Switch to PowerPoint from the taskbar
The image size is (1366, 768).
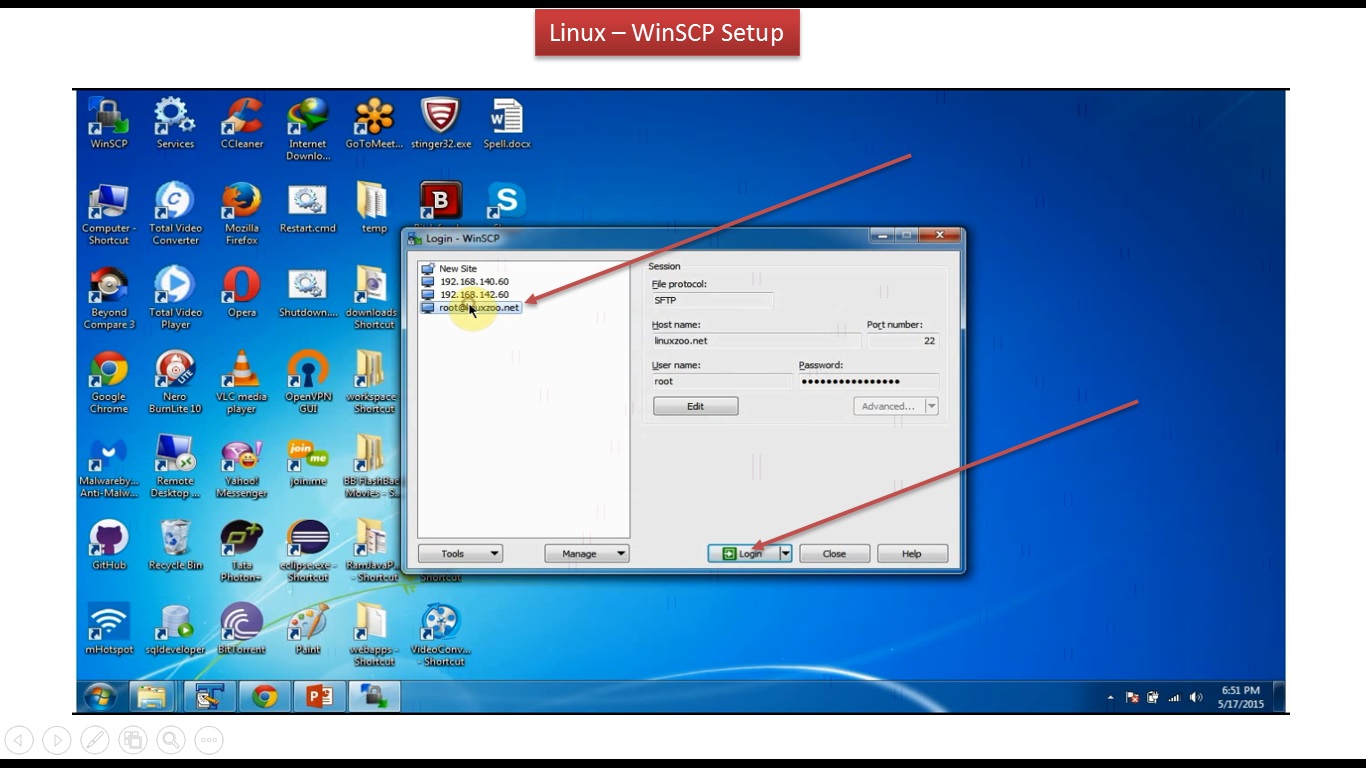[x=319, y=697]
